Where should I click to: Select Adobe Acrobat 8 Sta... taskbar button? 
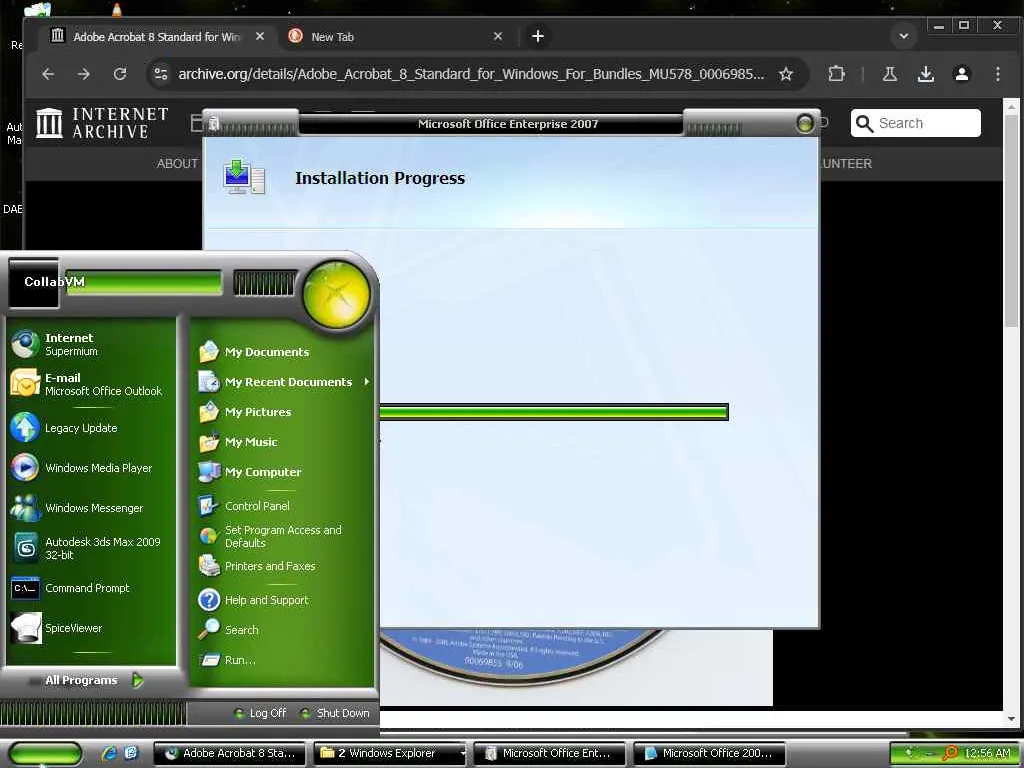[229, 753]
